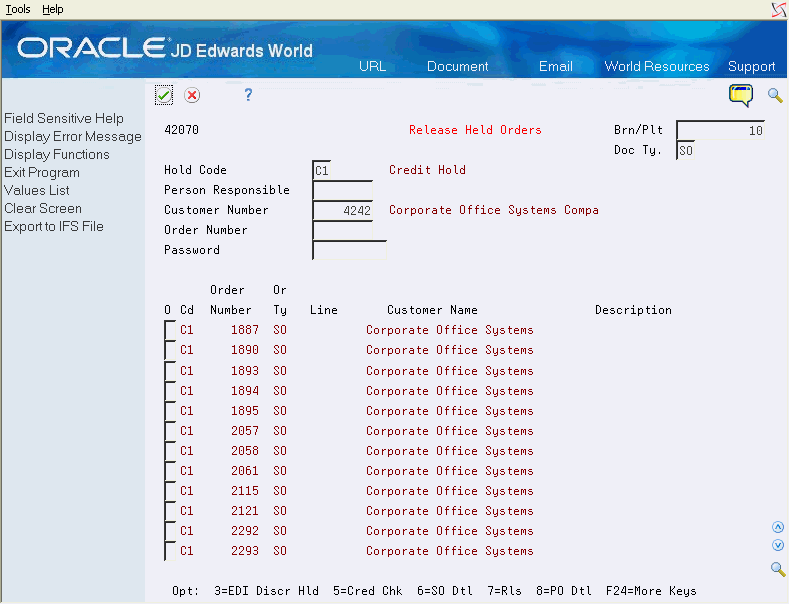Focus the Customer Number field
The height and width of the screenshot is (604, 789).
point(343,210)
